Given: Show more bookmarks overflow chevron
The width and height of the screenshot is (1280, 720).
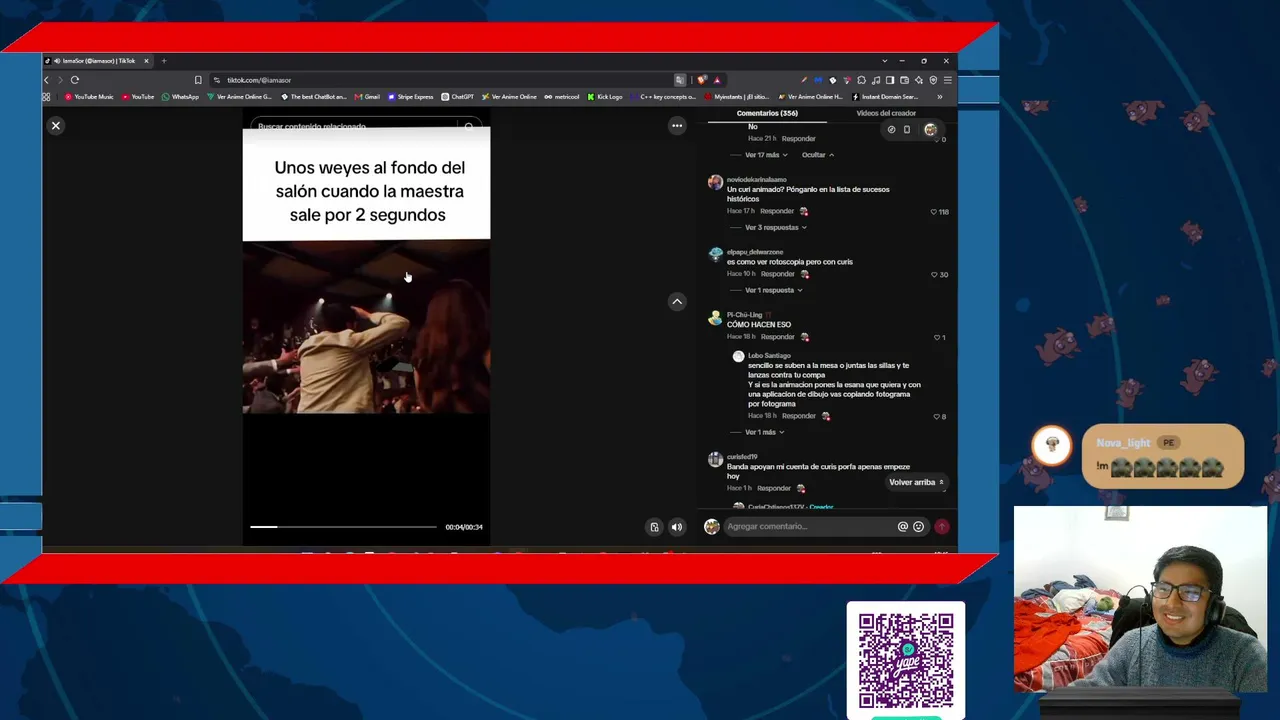Looking at the screenshot, I should click(x=939, y=97).
